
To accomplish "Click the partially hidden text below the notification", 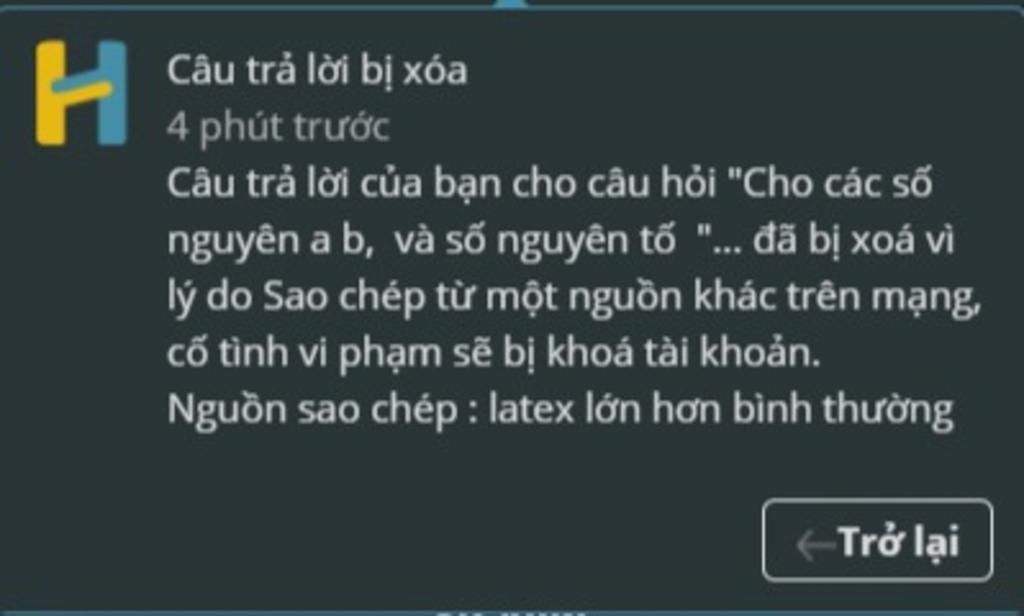I will coord(511,613).
